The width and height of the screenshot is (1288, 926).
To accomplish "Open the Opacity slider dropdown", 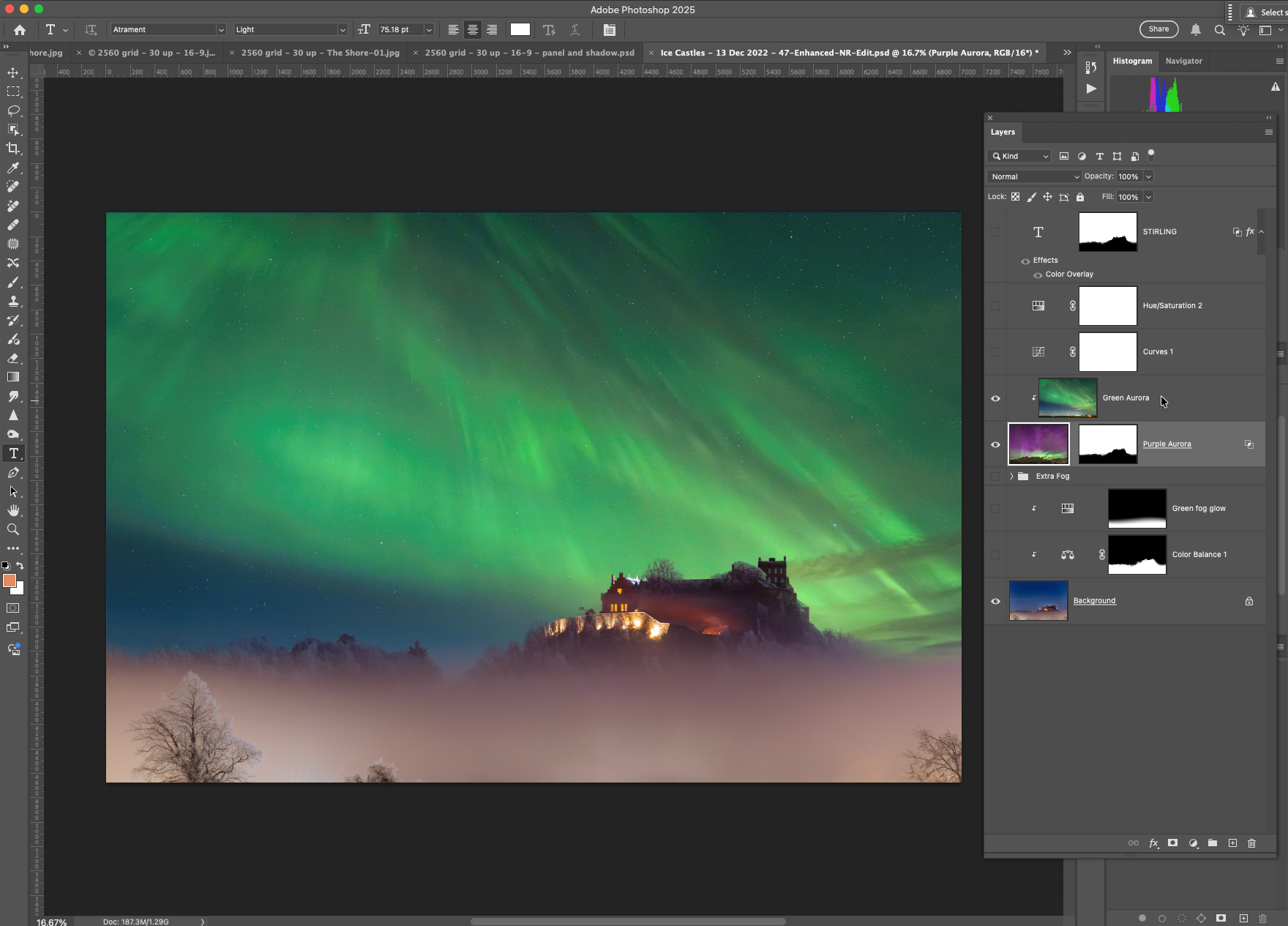I will pos(1148,176).
